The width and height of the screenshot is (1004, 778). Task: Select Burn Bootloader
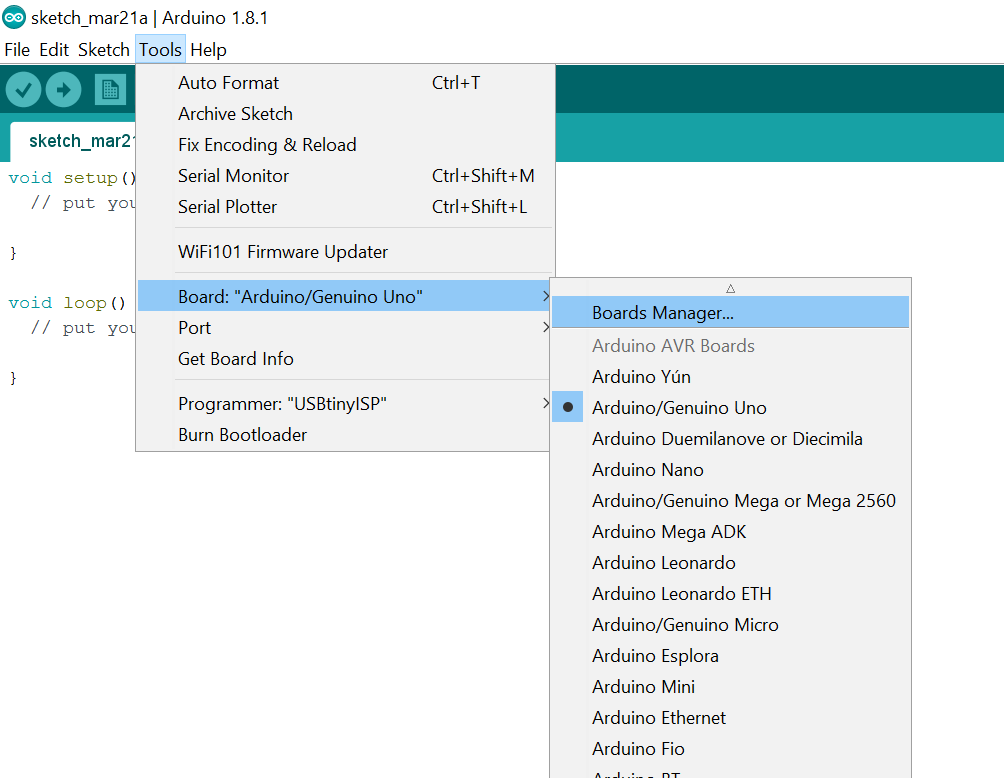click(x=344, y=435)
